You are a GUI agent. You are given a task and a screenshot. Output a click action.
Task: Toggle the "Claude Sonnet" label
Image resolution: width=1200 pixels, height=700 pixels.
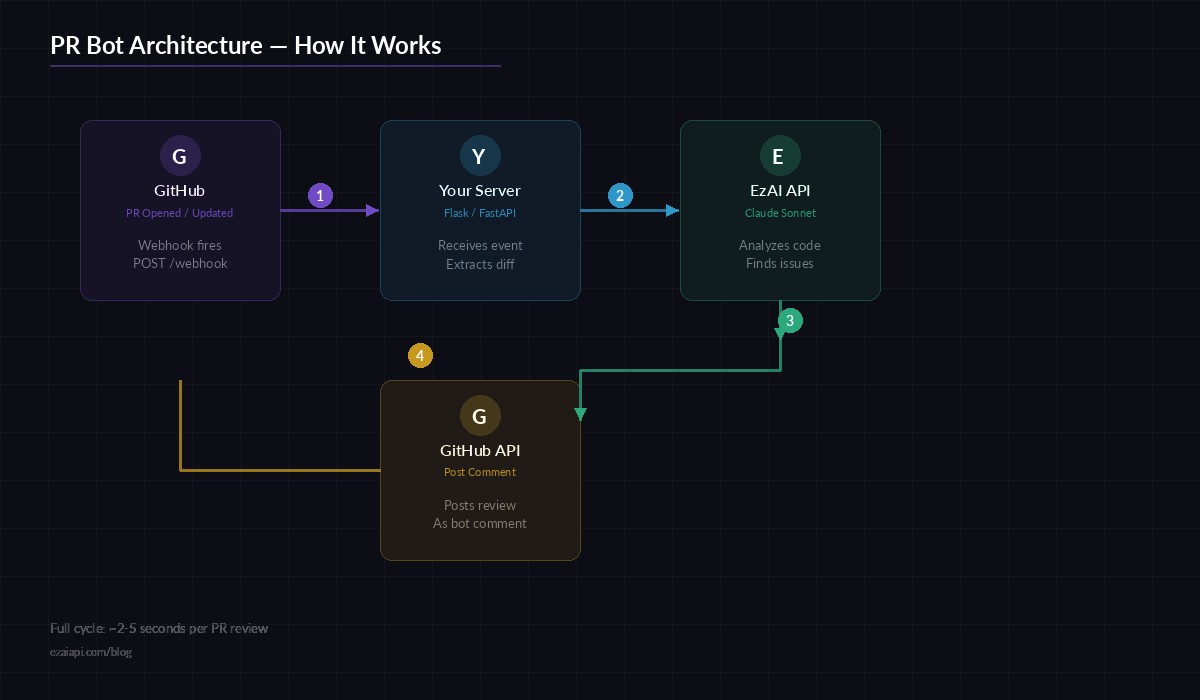(780, 213)
